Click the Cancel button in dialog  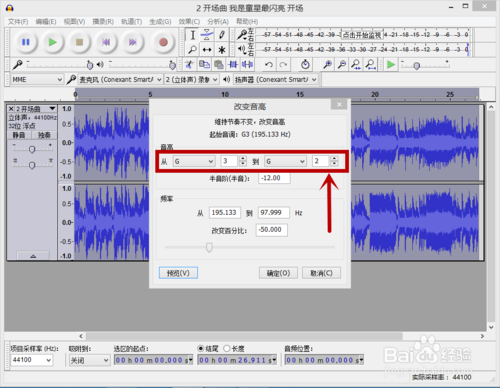(321, 273)
